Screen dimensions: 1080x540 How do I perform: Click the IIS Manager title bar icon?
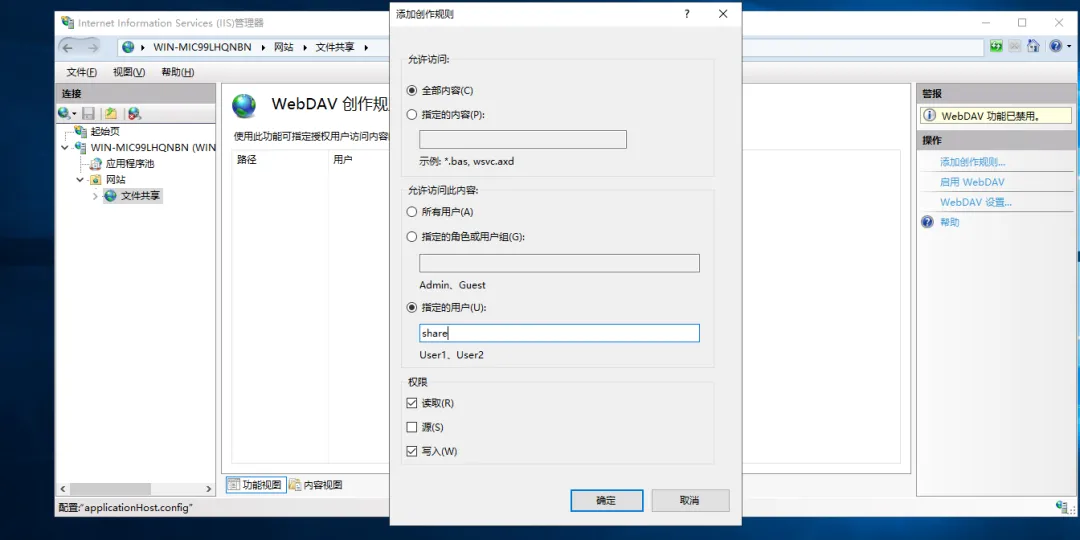click(x=68, y=22)
